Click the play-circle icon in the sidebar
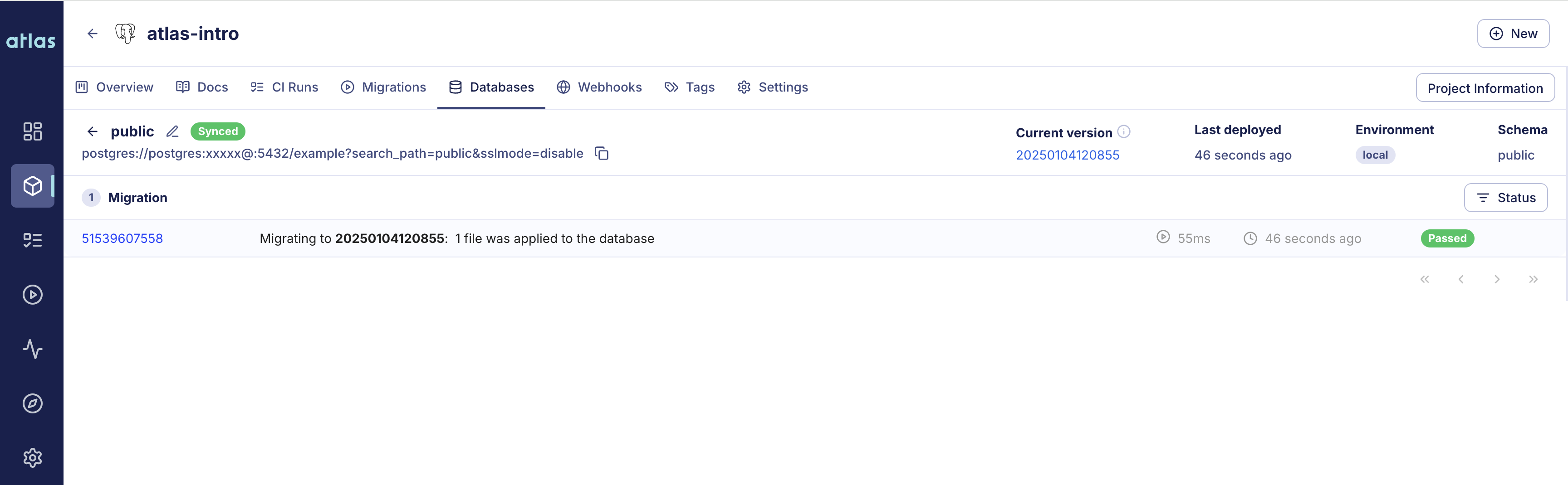This screenshot has width=1568, height=485. point(32,294)
